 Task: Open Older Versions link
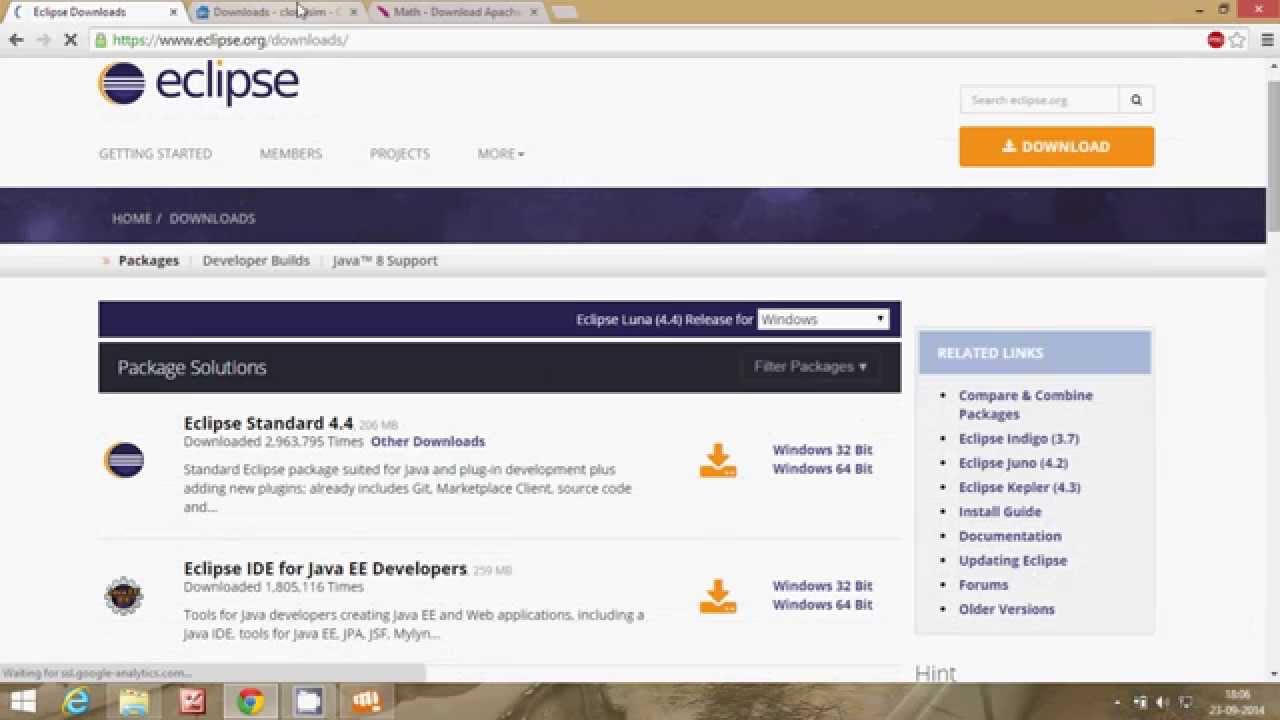(x=1006, y=609)
